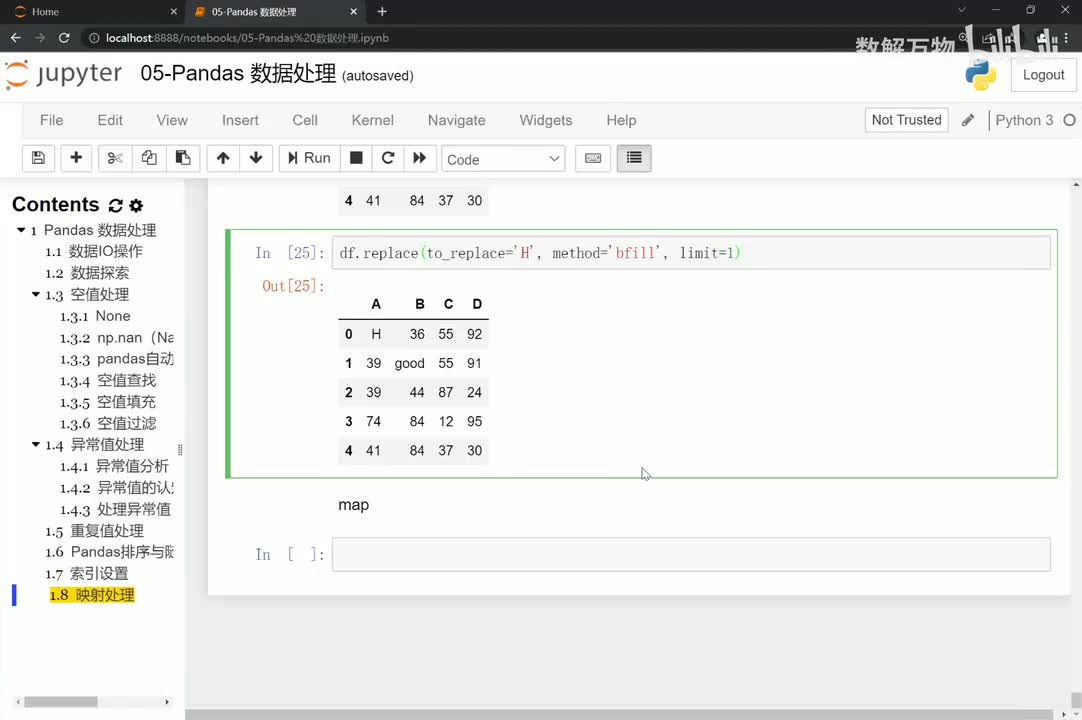Go to highlighted section 1.8 映射处理
The image size is (1082, 720).
[92, 595]
